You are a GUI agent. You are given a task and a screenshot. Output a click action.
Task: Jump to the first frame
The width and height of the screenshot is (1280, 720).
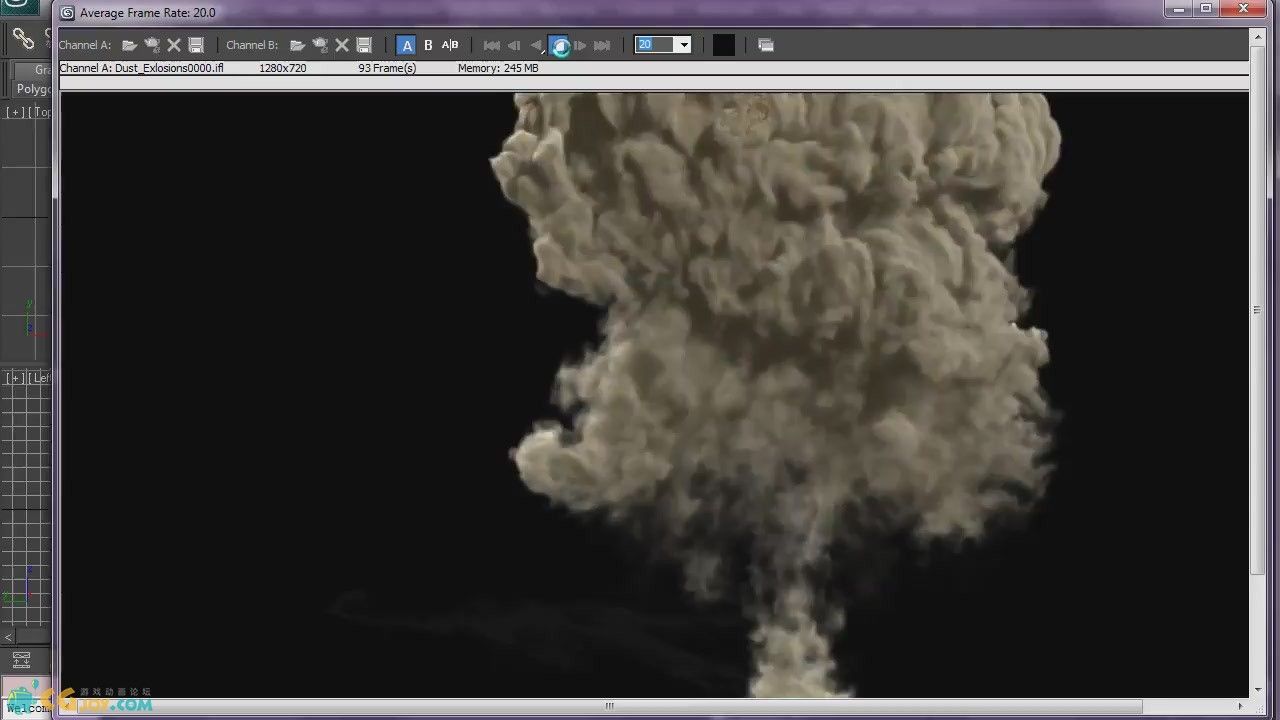pyautogui.click(x=492, y=45)
